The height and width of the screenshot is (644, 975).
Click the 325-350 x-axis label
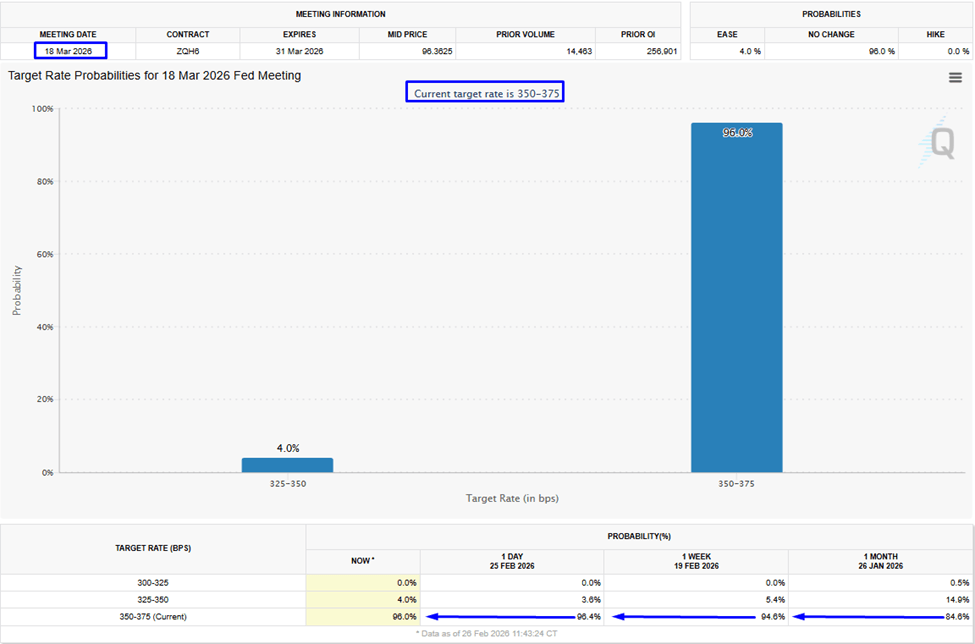click(287, 483)
